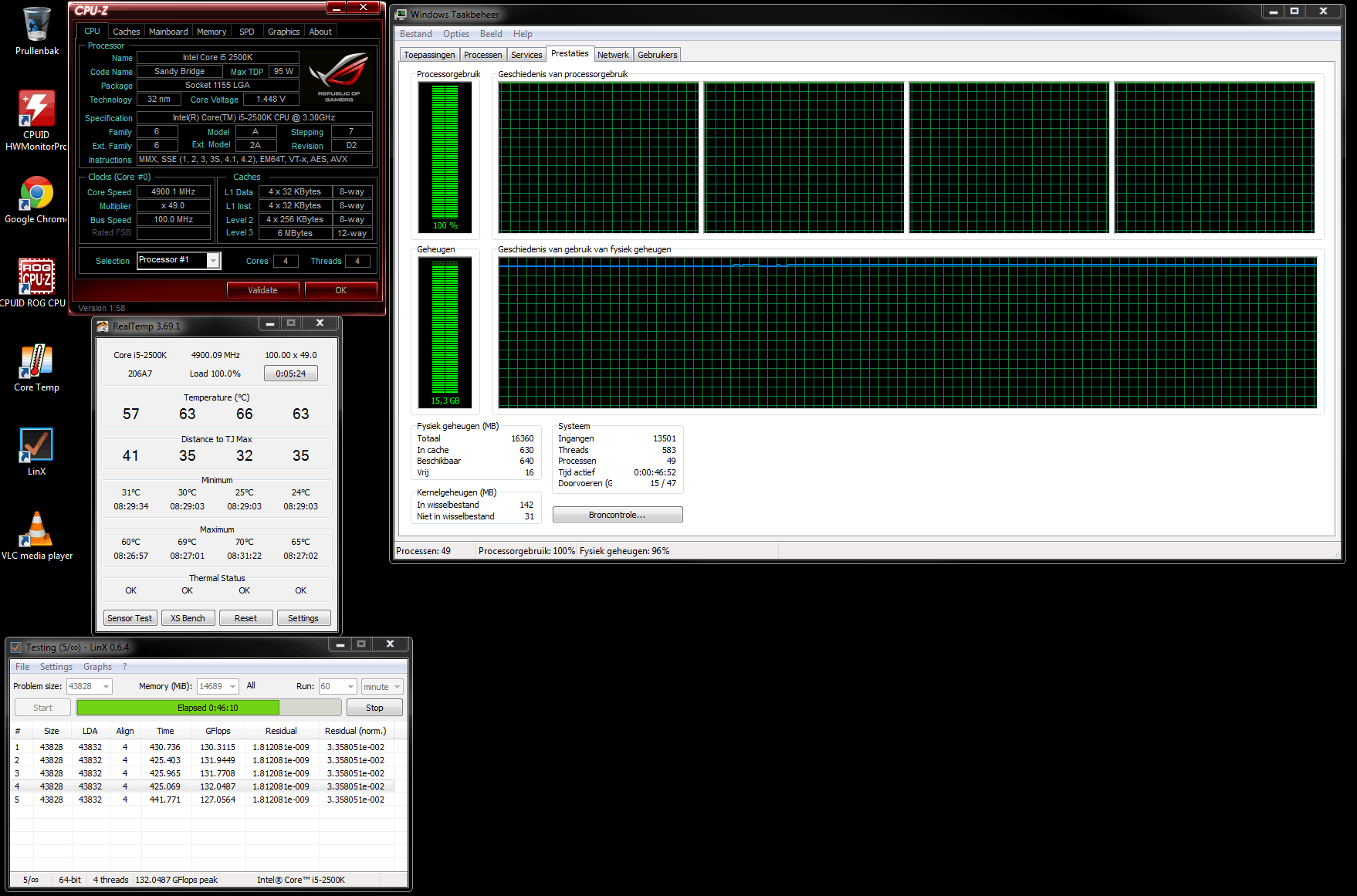Click the physical memory usage history graph
Viewport: 1357px width, 896px height.
pos(908,333)
